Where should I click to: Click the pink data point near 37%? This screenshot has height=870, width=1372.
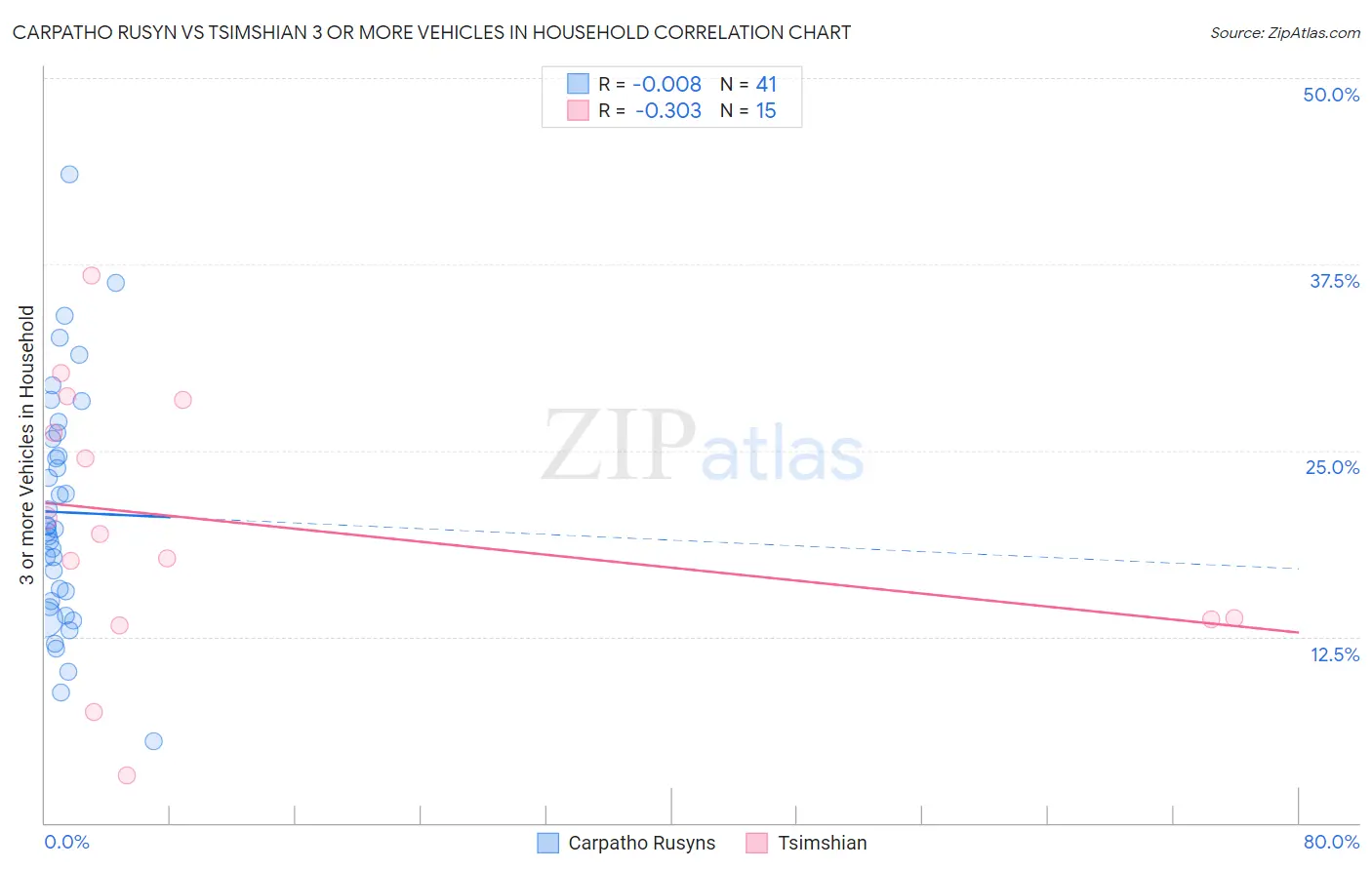[x=92, y=275]
